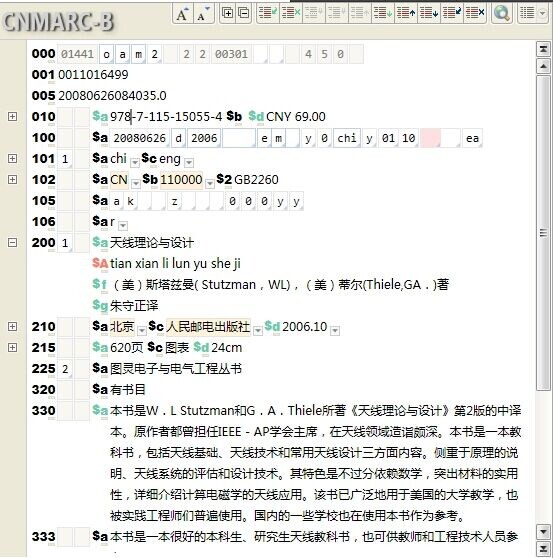Expand field 010 with its plus box
The width and height of the screenshot is (553, 558).
click(x=12, y=116)
